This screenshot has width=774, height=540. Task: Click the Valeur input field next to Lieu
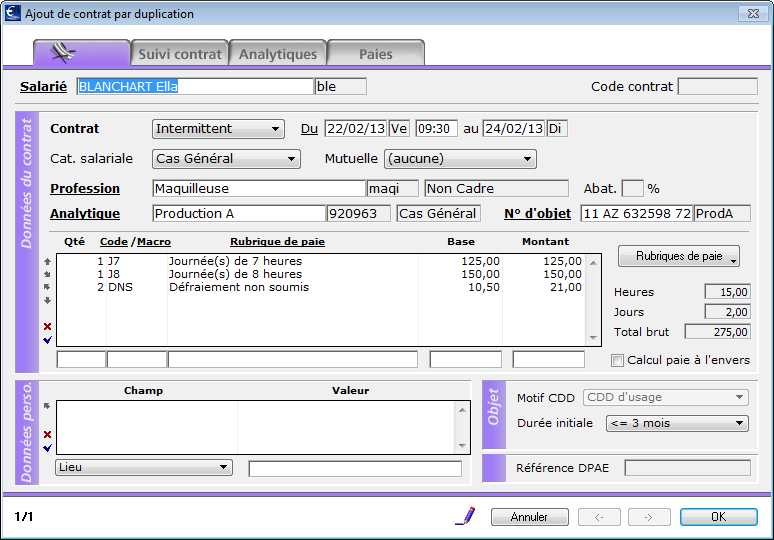pos(355,468)
